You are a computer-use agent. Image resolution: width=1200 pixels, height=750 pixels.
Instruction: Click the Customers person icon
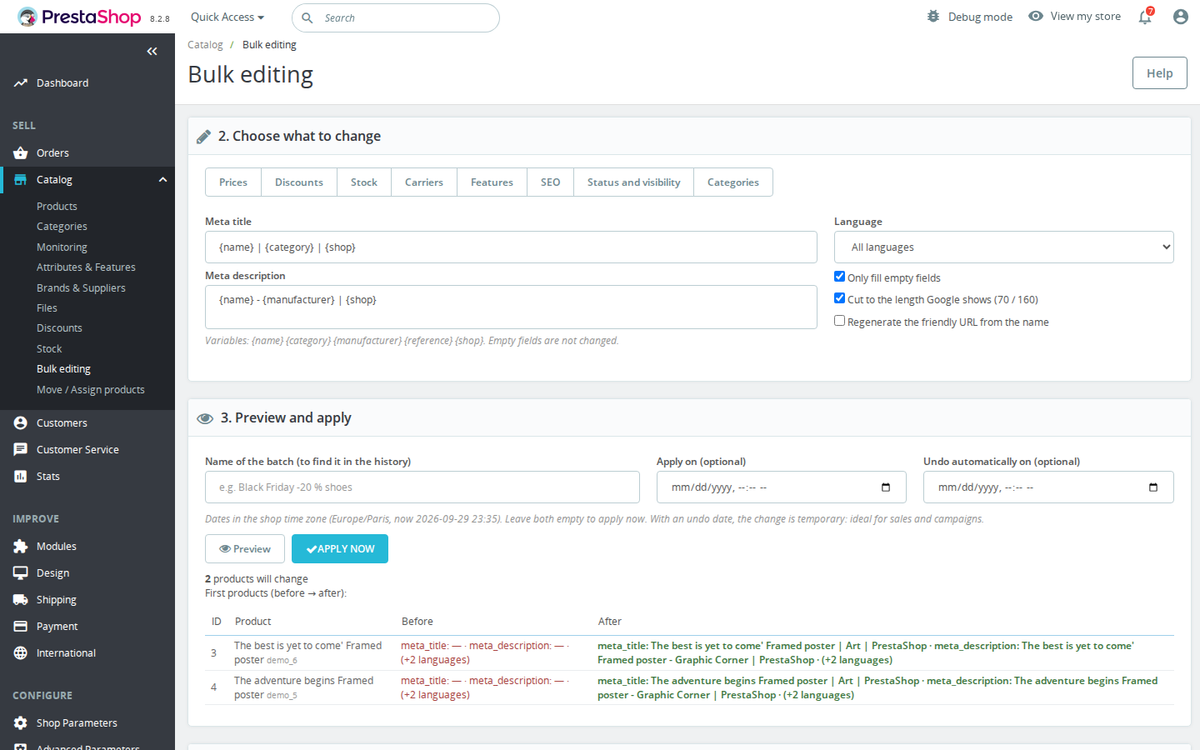tap(20, 423)
